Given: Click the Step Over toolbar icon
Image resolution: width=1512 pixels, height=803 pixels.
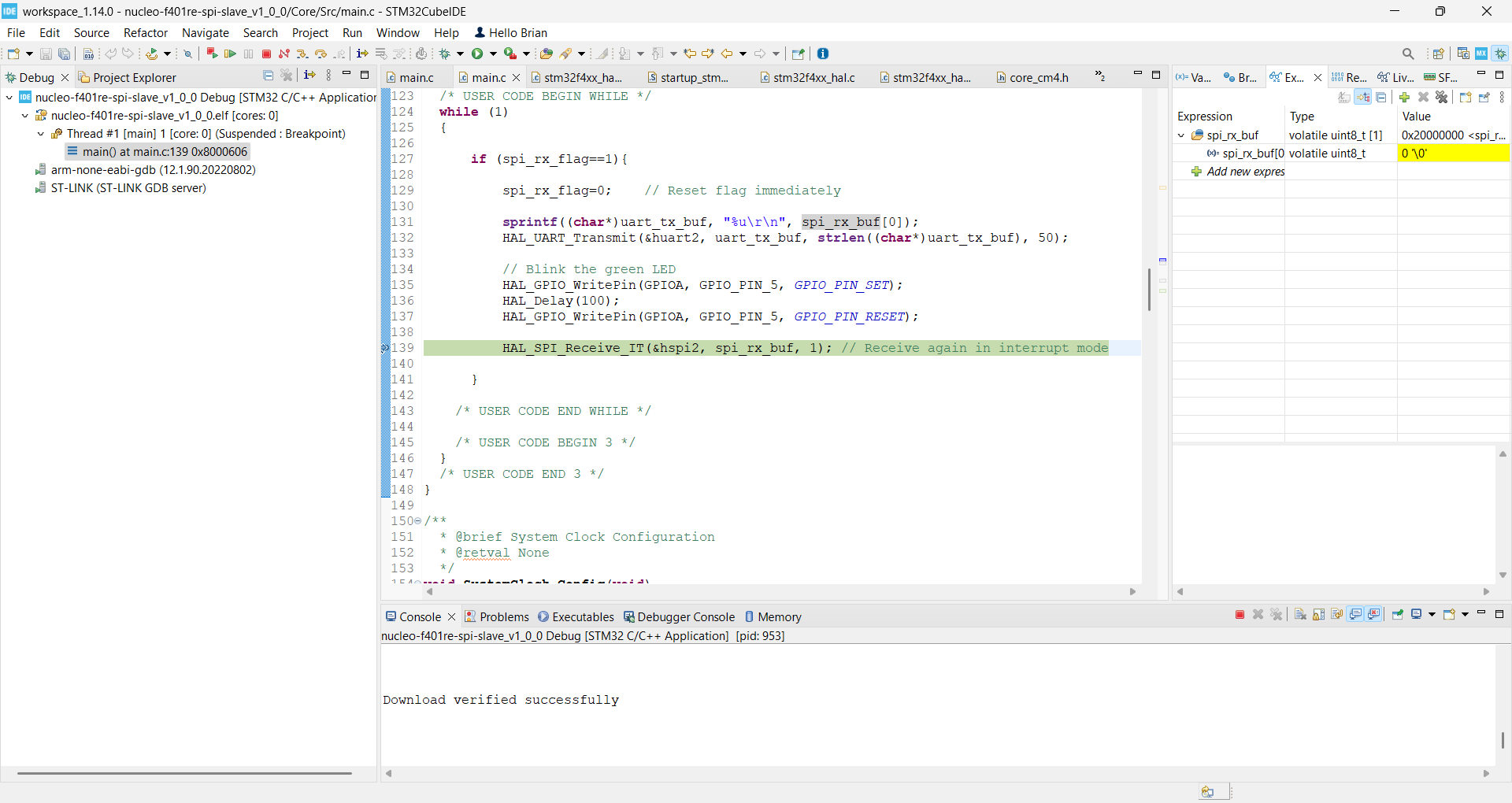Looking at the screenshot, I should tap(322, 54).
